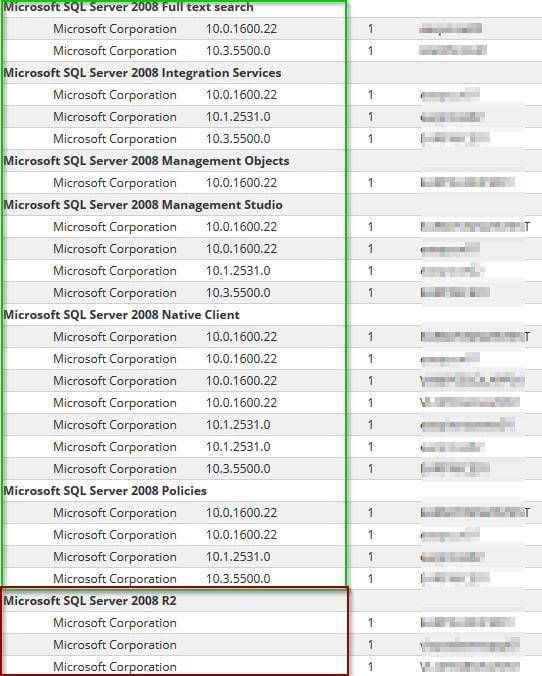This screenshot has width=542, height=676.
Task: Click version 10.0.1600.22 under Integration Services
Action: click(241, 95)
